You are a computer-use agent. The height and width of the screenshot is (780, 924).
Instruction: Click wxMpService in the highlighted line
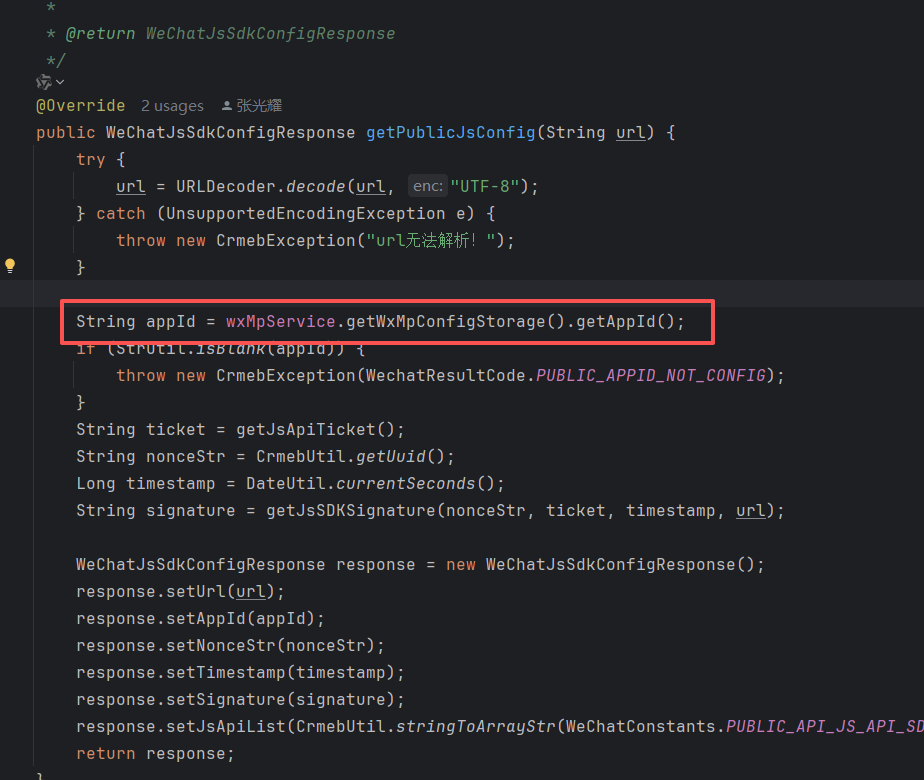coord(281,321)
